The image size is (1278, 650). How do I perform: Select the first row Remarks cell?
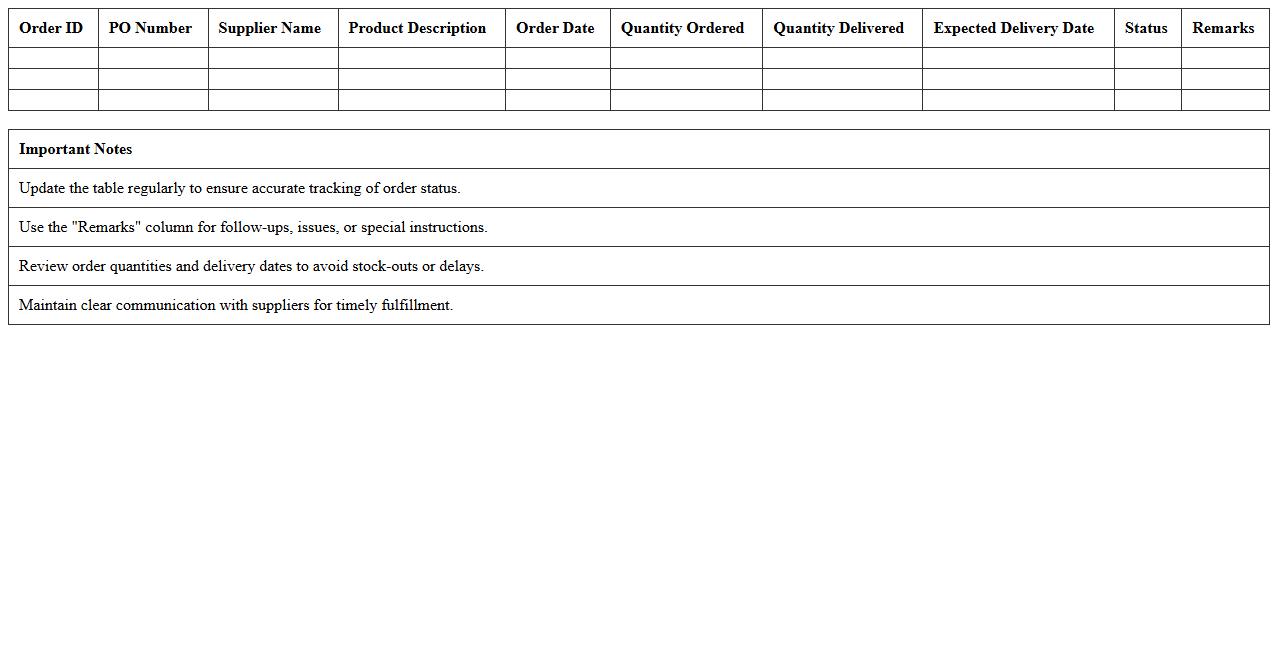pyautogui.click(x=1223, y=57)
